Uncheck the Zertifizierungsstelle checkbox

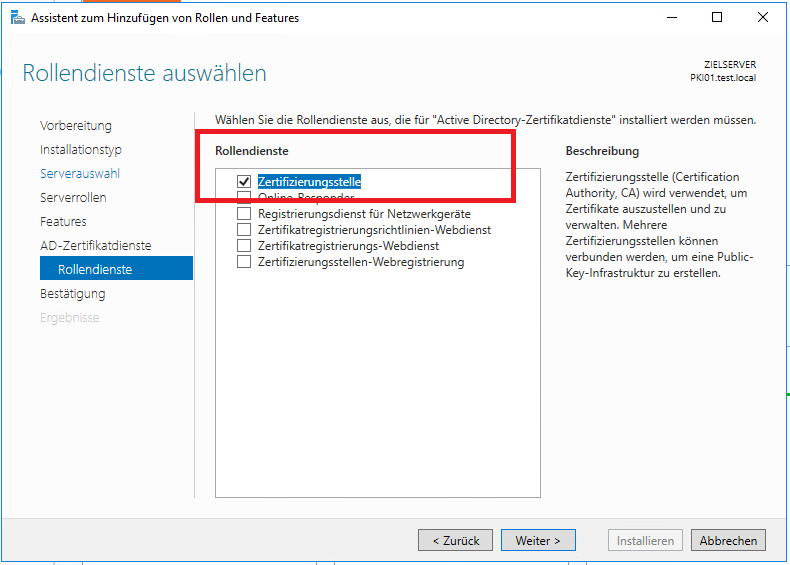[x=243, y=182]
